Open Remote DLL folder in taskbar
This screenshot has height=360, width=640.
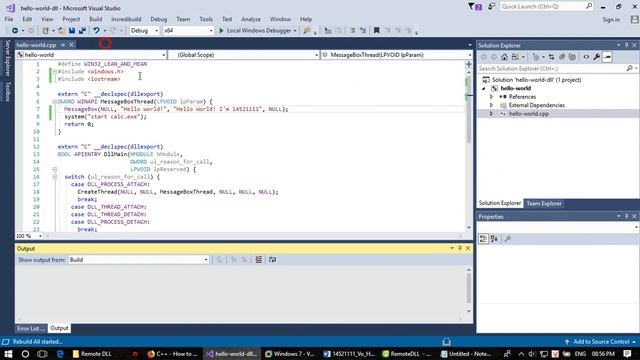coord(92,353)
